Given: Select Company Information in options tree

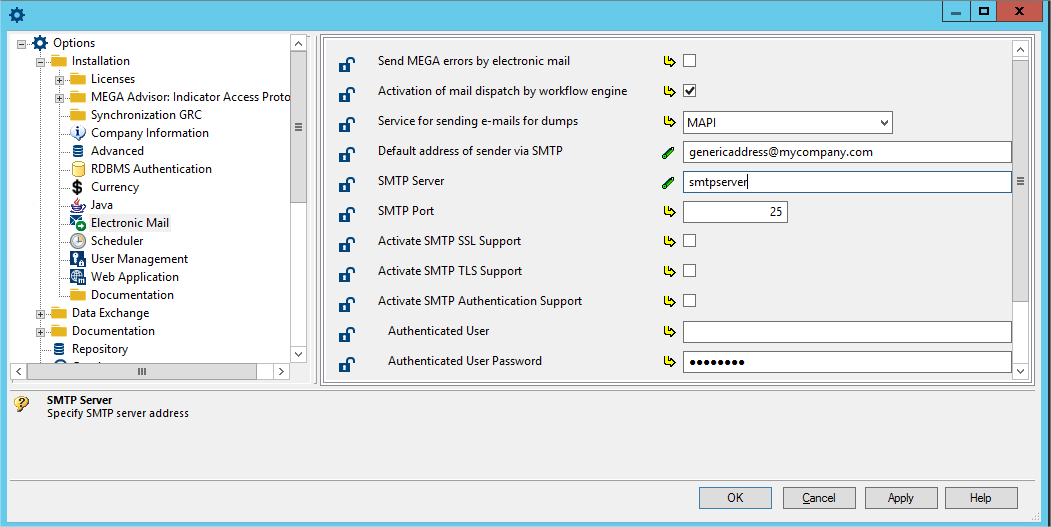Looking at the screenshot, I should [x=149, y=133].
